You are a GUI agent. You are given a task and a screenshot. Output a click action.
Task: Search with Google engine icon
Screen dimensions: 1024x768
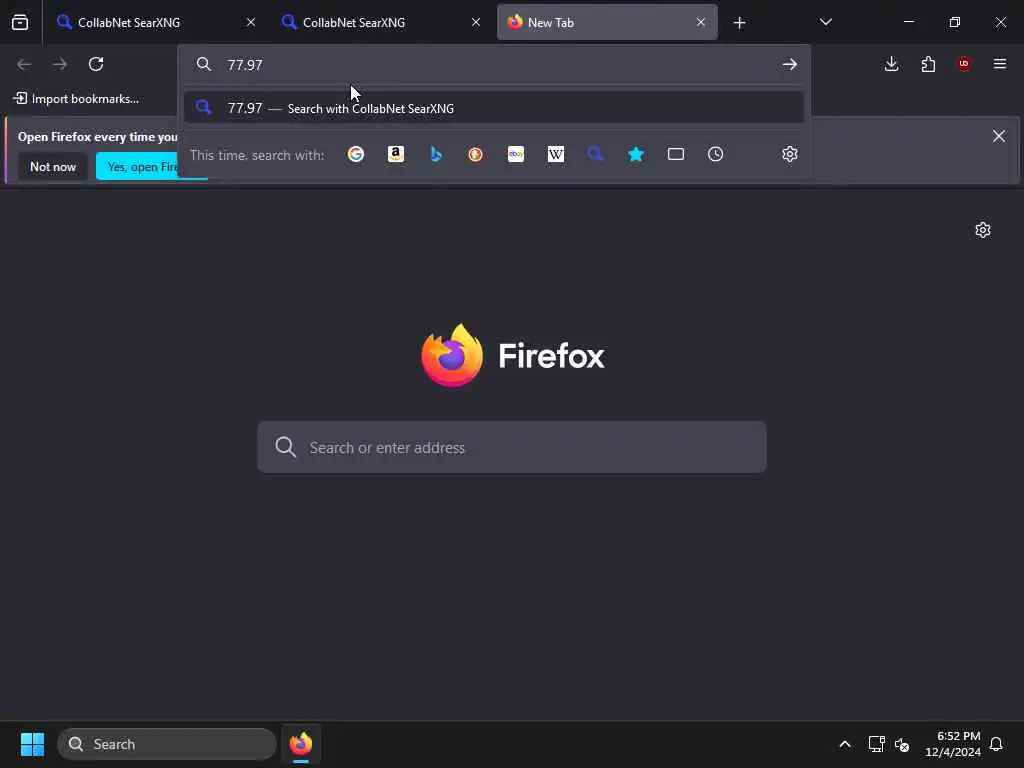356,154
